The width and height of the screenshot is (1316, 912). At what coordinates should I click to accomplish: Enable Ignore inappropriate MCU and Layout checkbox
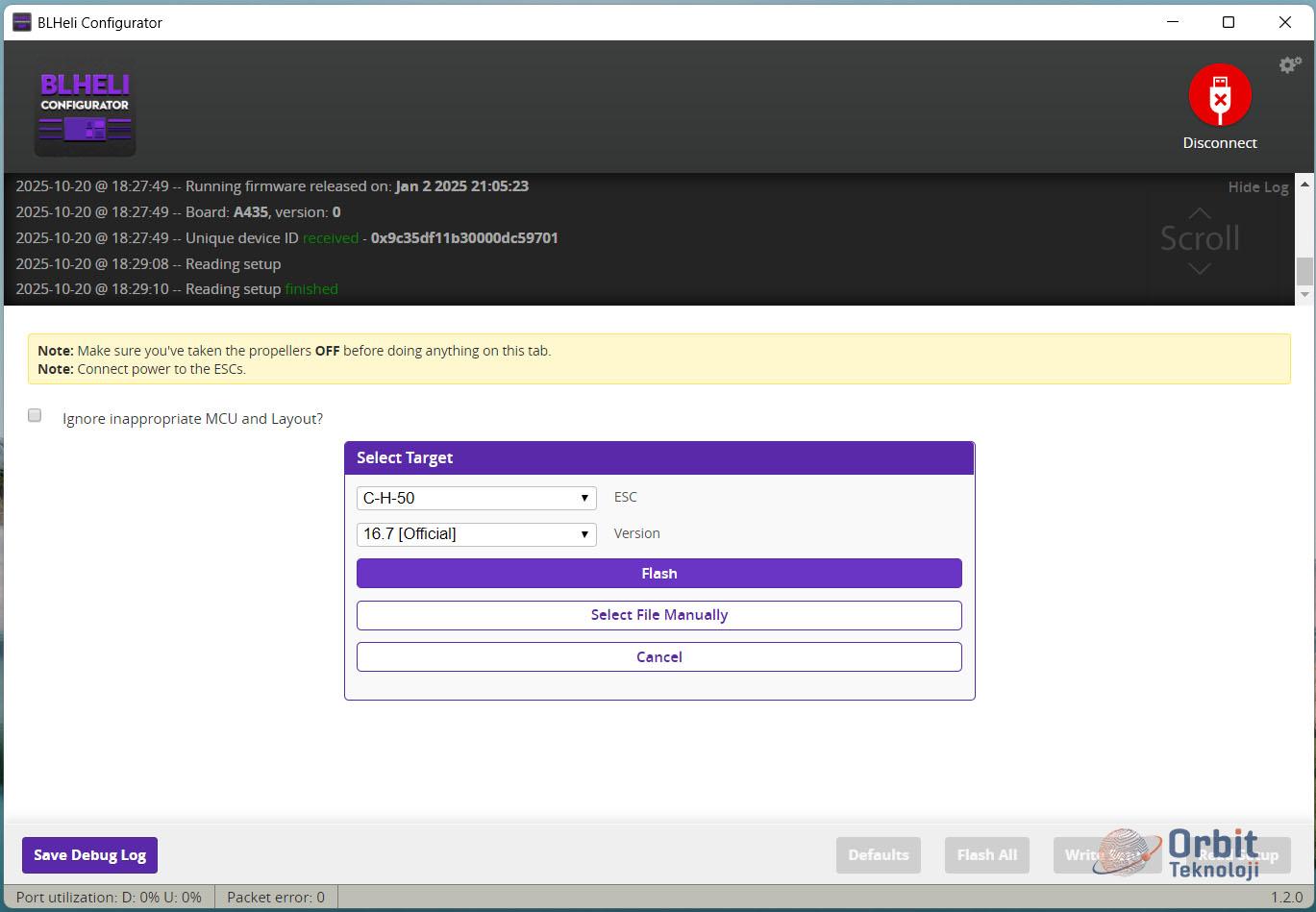[35, 415]
